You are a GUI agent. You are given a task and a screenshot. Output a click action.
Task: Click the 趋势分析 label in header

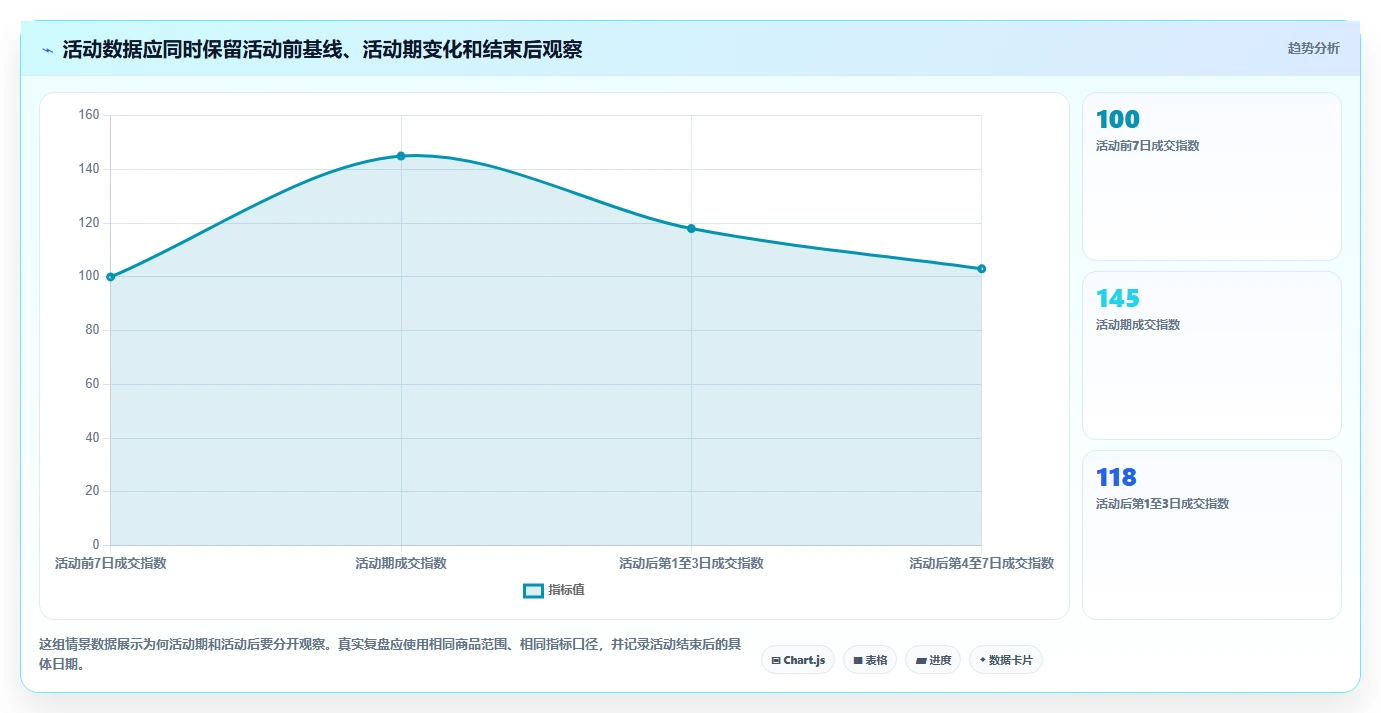click(x=1313, y=49)
